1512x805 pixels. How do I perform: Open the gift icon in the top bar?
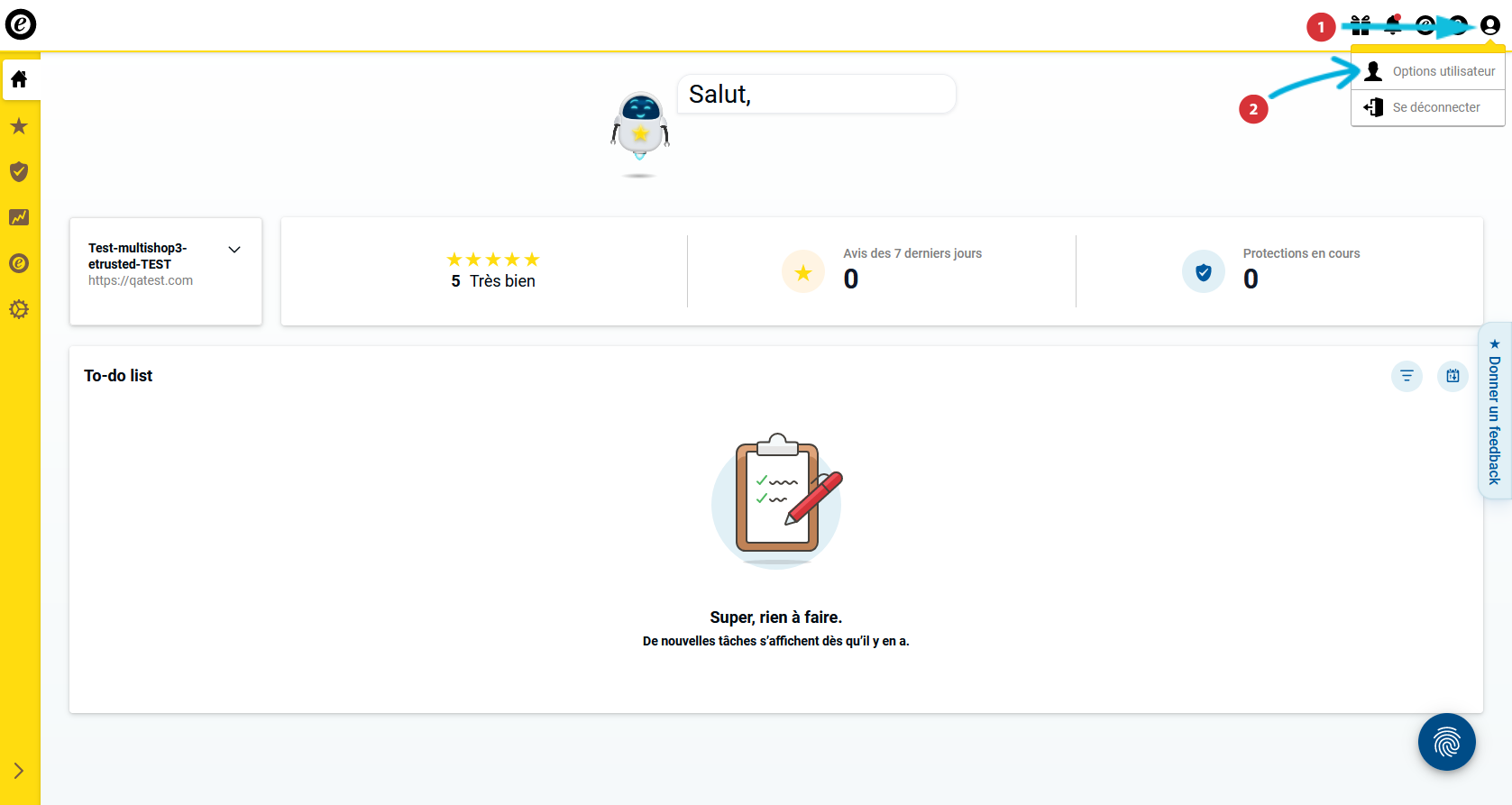[x=1361, y=25]
